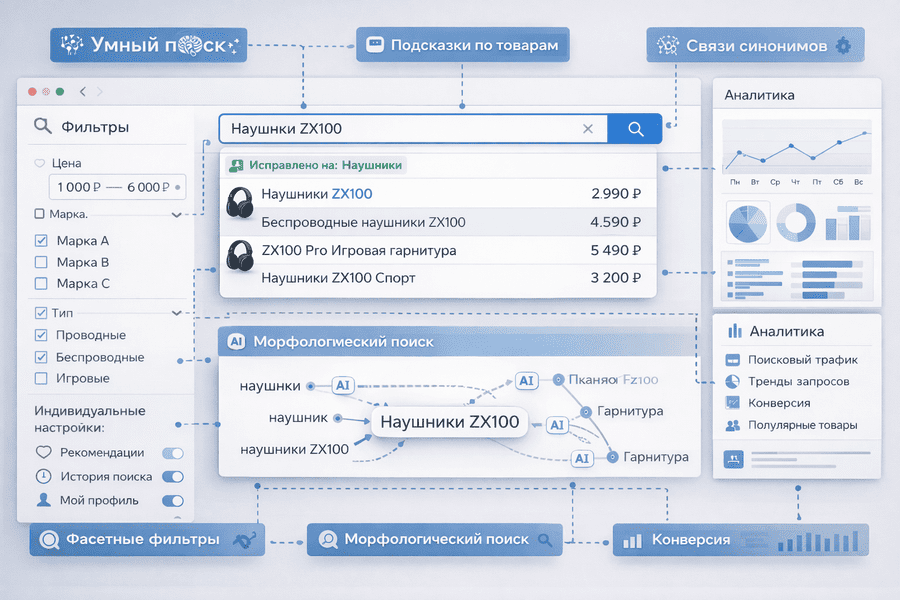Uncheck the Марка A checkbox
900x600 pixels.
(40, 242)
